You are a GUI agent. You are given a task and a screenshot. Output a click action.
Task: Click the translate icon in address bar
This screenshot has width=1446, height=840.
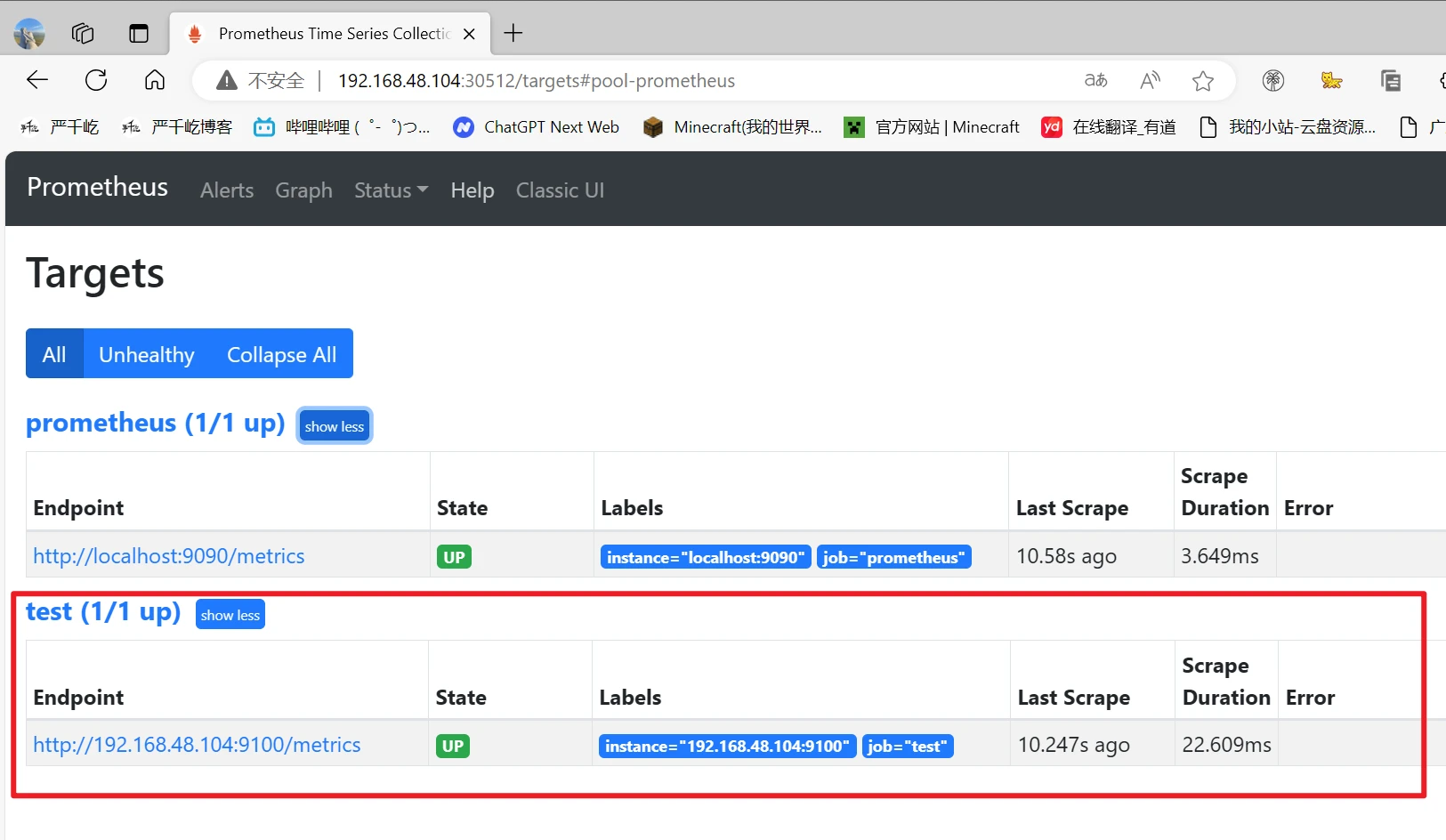pyautogui.click(x=1096, y=81)
